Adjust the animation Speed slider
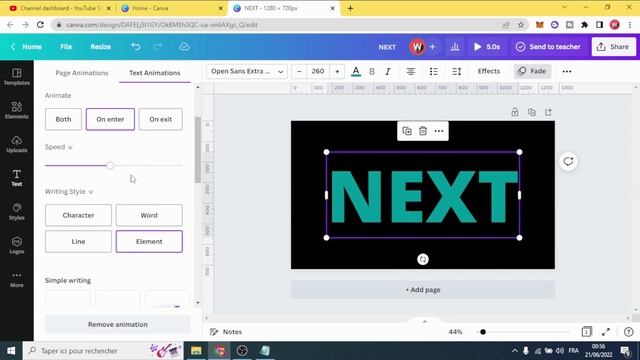 [110, 166]
